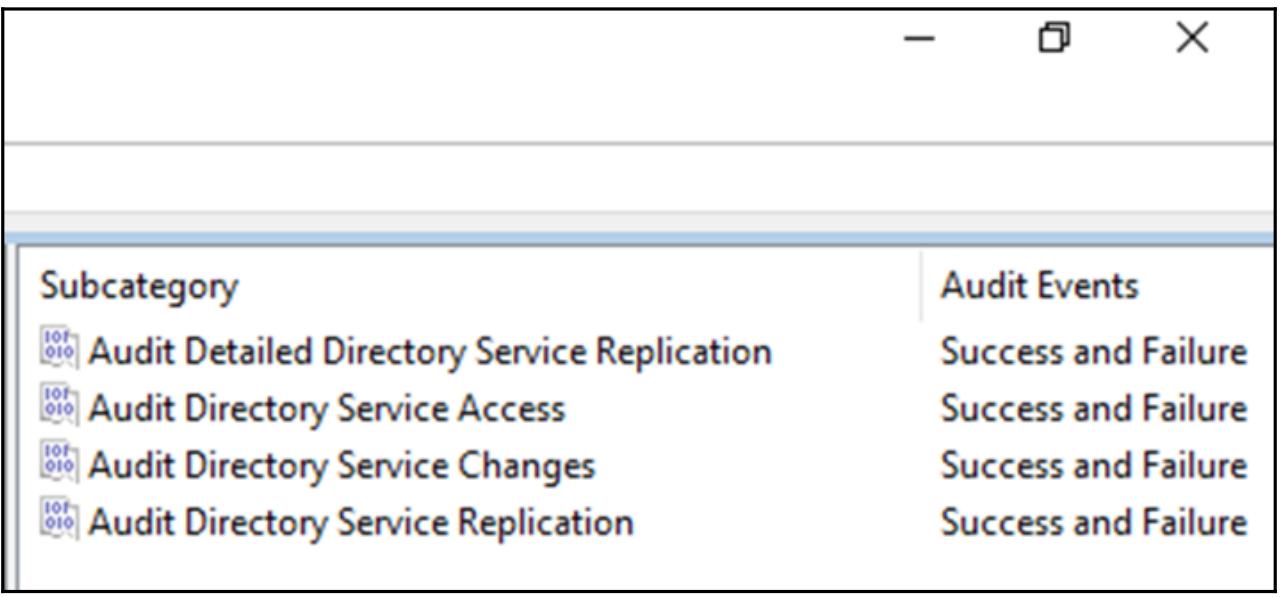Select the Audit Directory Service Changes name
Image resolution: width=1281 pixels, height=597 pixels.
point(341,466)
